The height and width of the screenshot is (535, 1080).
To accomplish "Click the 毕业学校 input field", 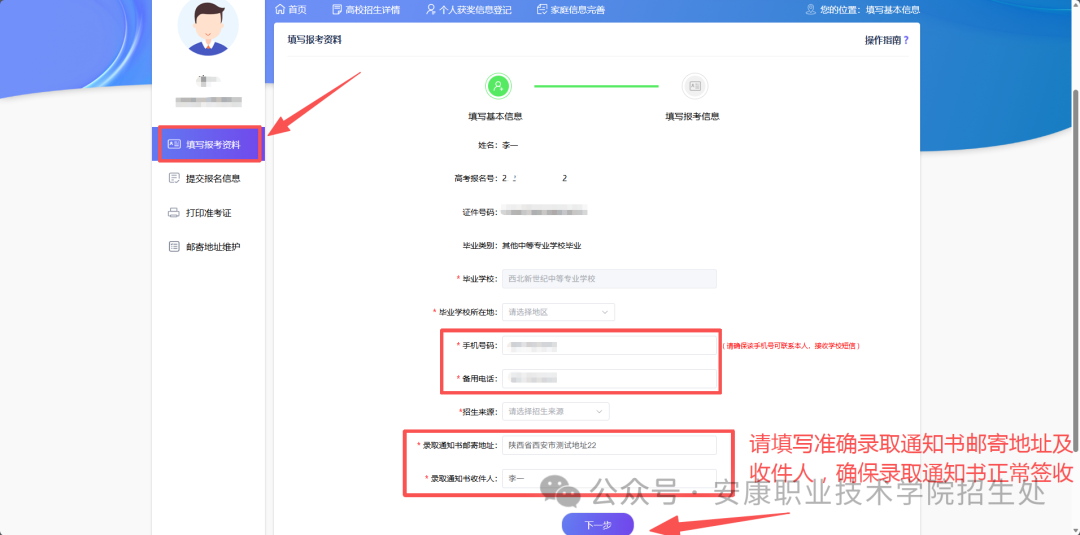I will (x=609, y=279).
